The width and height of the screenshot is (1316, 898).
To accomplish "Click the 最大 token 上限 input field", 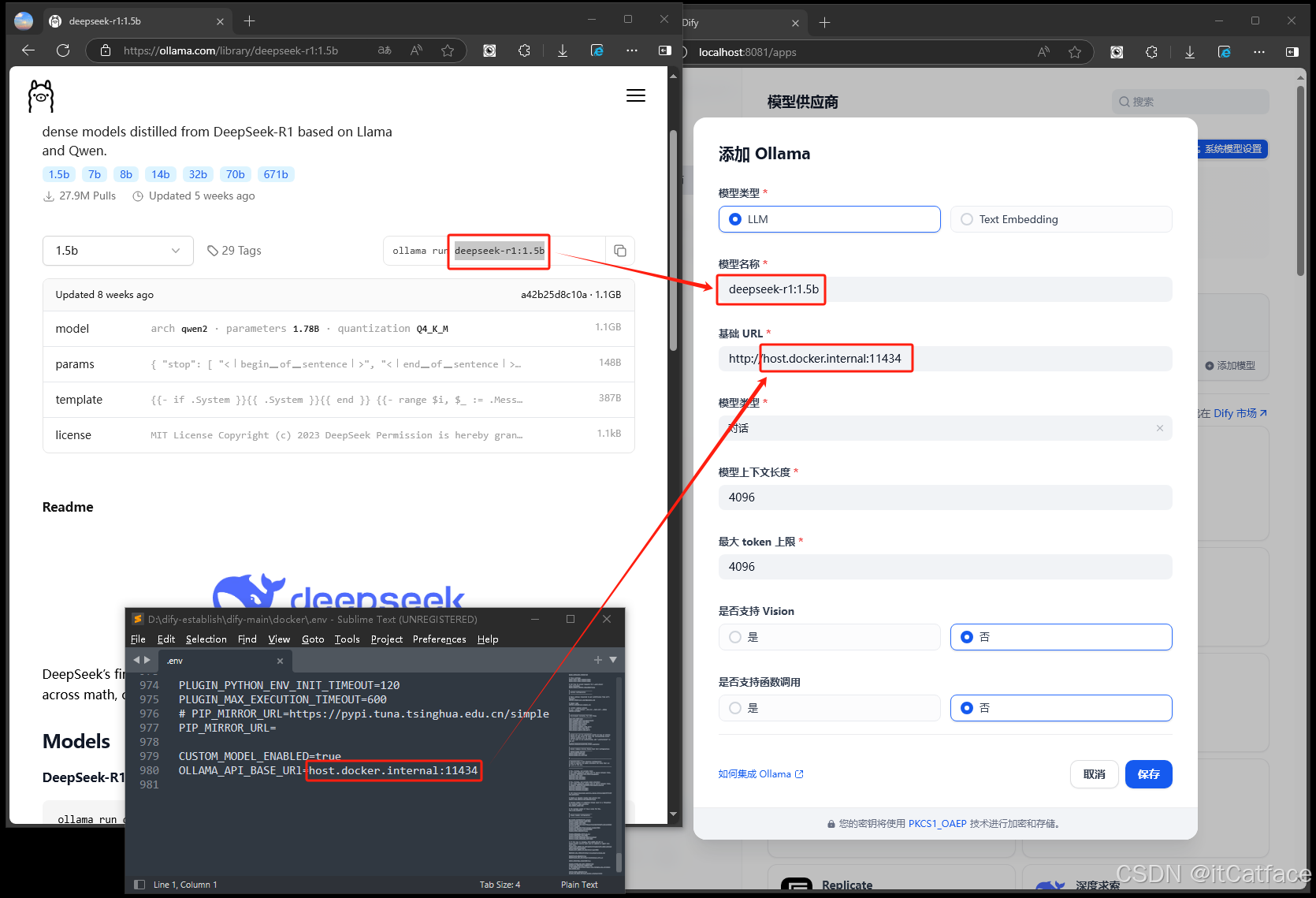I will [x=945, y=567].
